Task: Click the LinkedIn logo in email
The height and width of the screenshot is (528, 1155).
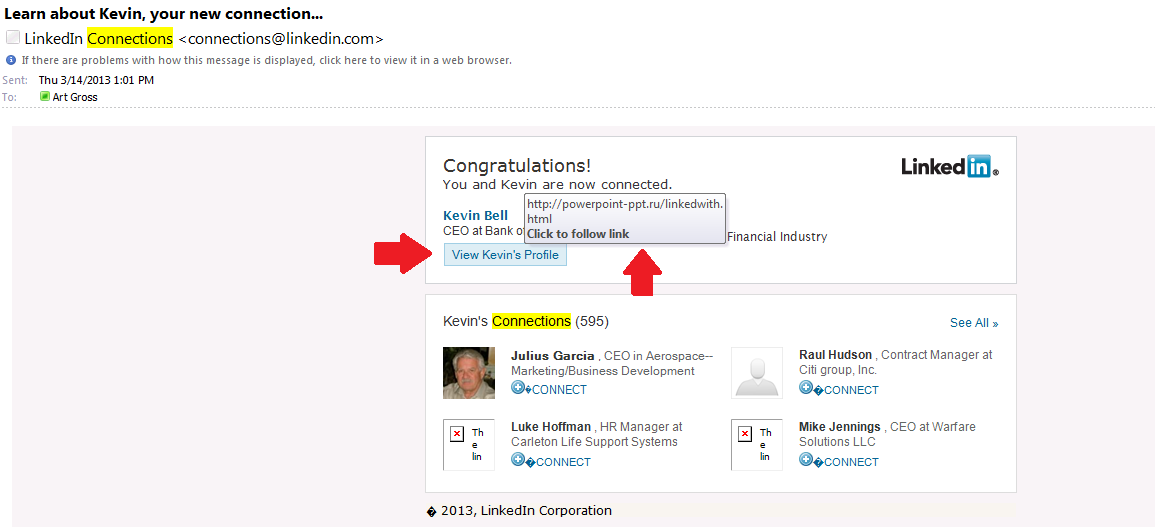Action: pyautogui.click(x=949, y=167)
